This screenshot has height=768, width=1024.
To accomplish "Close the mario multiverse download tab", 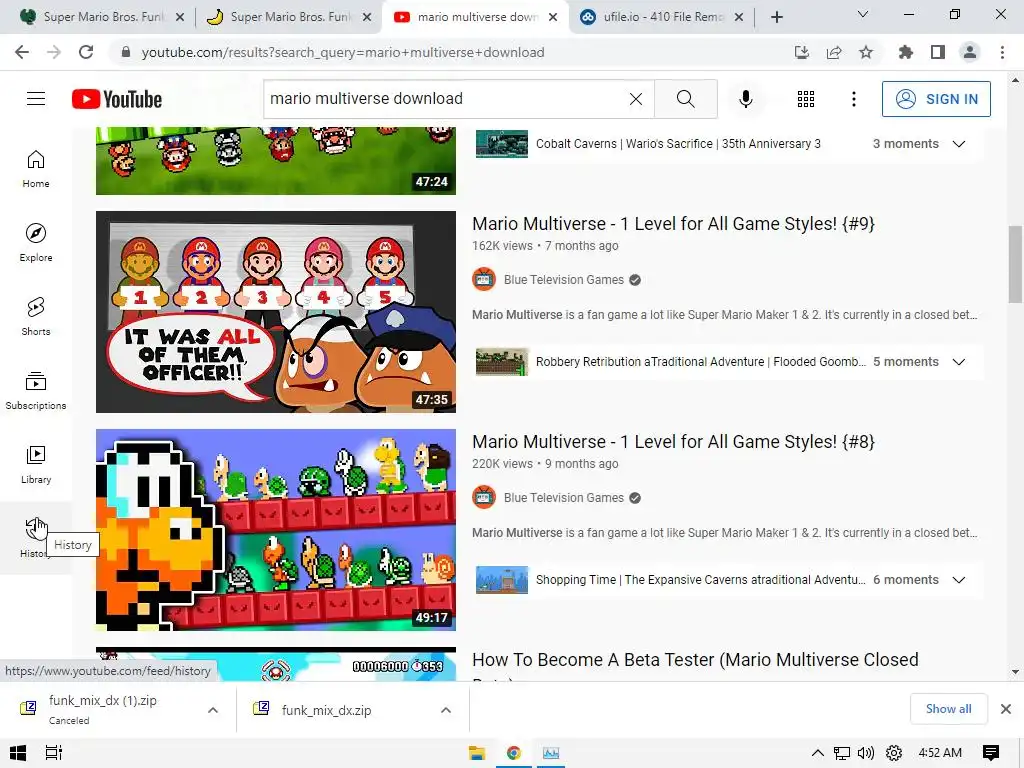I will 553,17.
